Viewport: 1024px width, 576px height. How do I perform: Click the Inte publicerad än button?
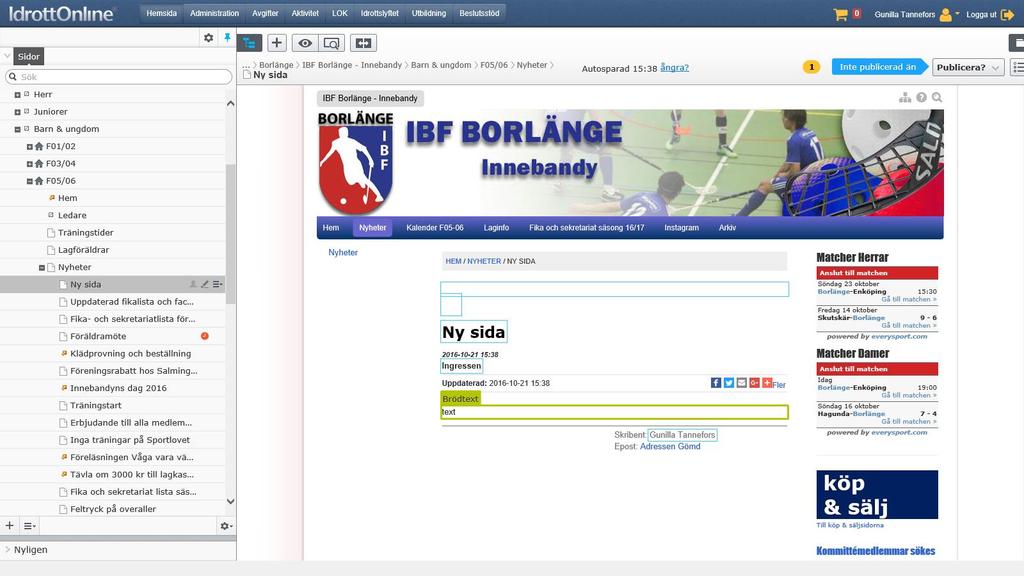(x=878, y=67)
